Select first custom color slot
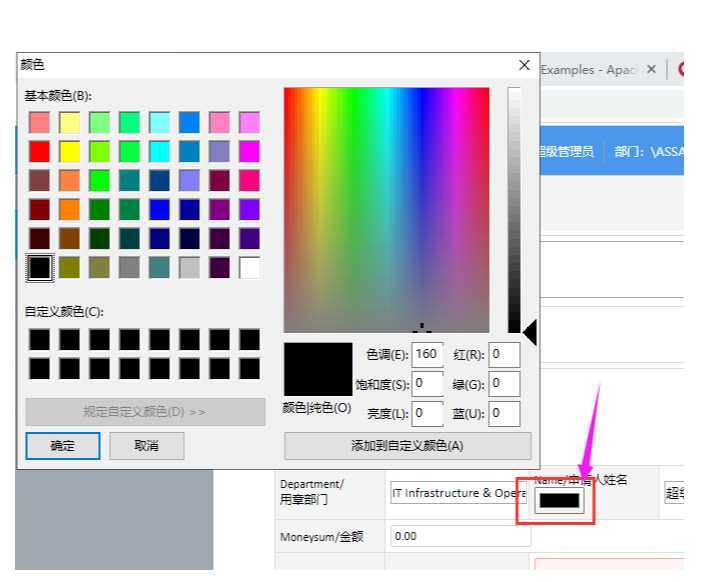The image size is (719, 582). (39, 340)
